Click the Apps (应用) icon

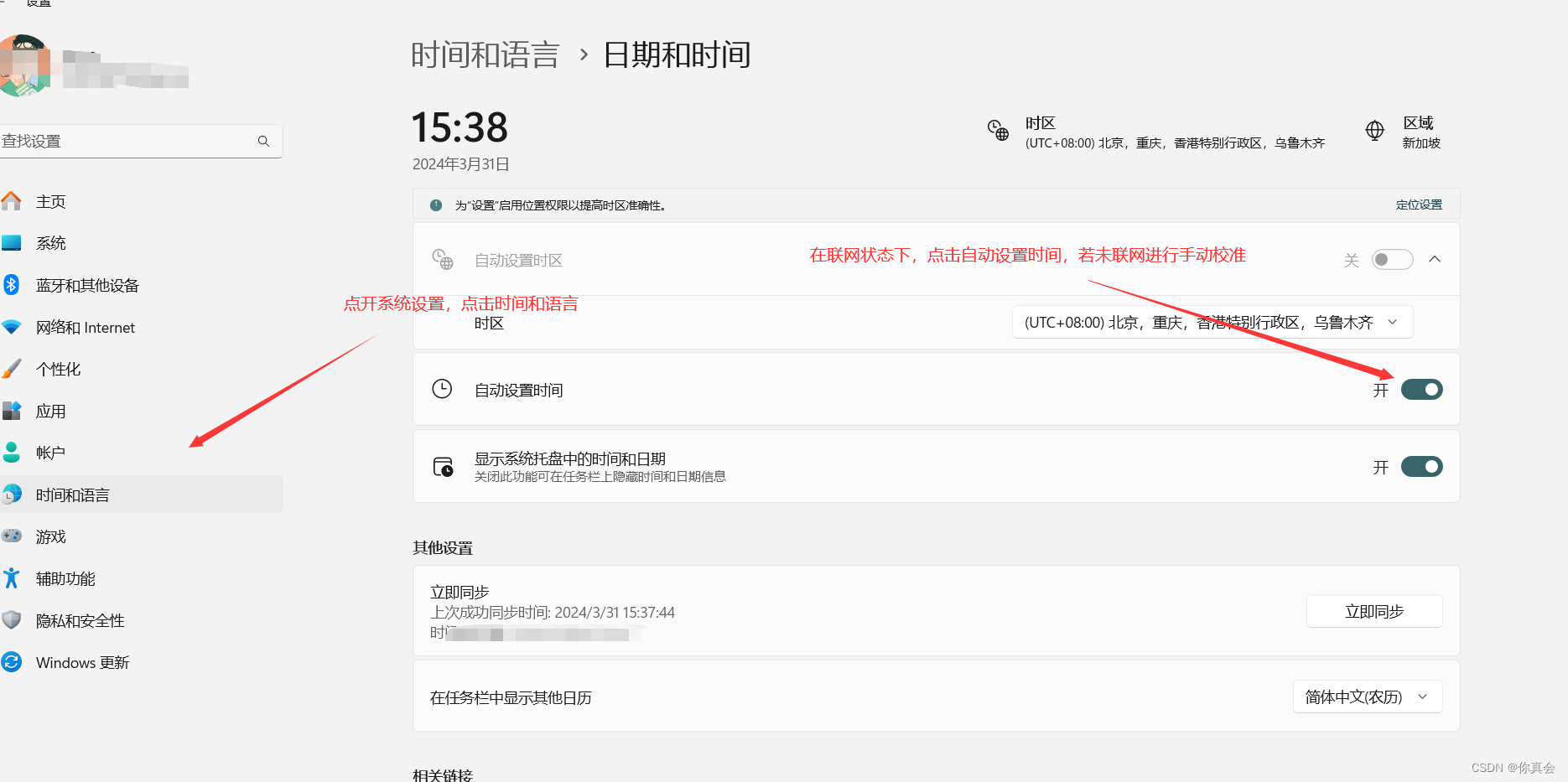point(11,411)
